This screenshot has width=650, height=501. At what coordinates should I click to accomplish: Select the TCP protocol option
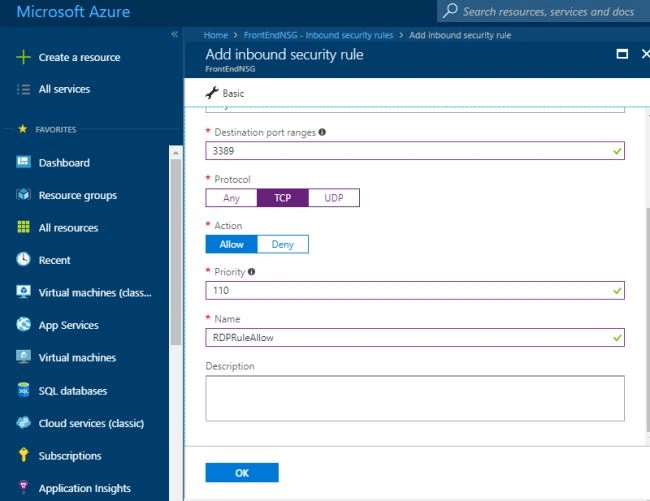(283, 198)
